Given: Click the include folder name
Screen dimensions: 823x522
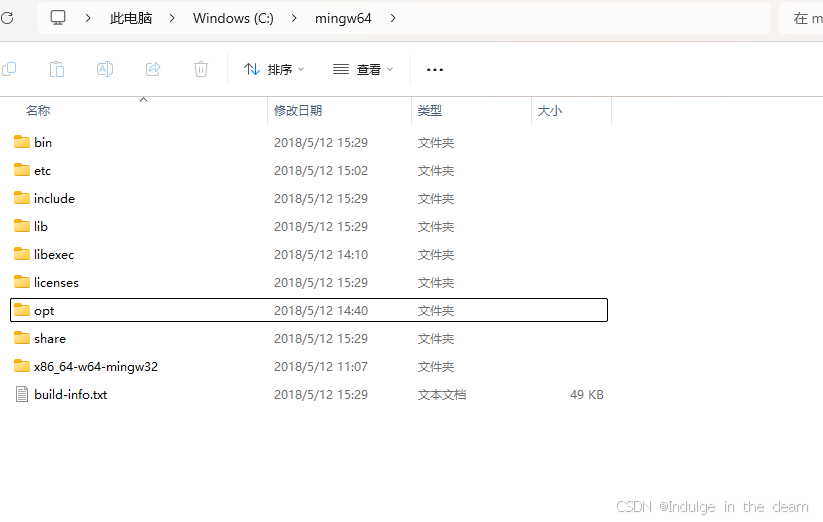Looking at the screenshot, I should pyautogui.click(x=55, y=198).
